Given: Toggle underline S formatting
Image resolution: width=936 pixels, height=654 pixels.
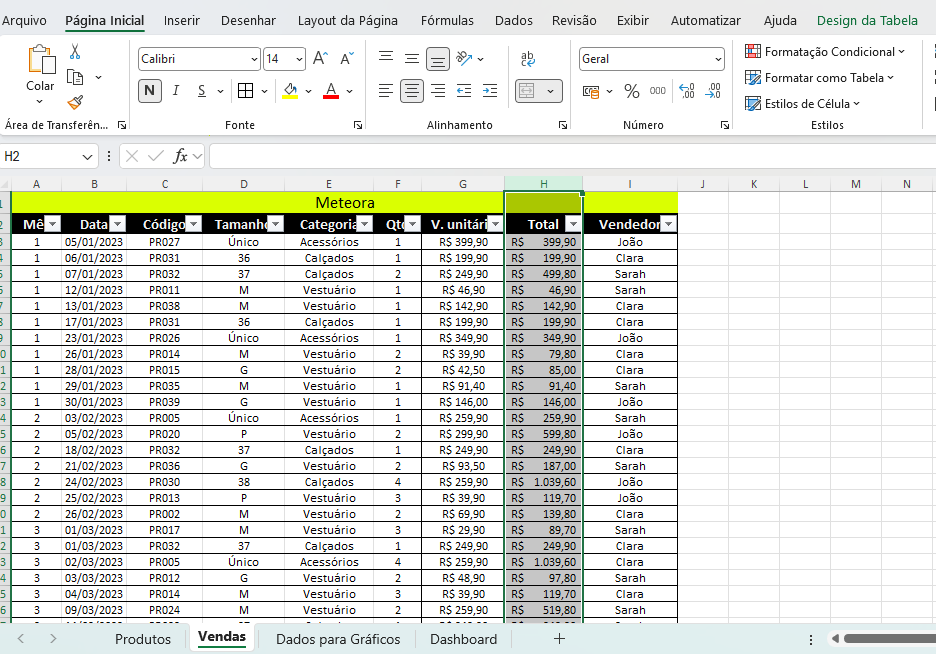Looking at the screenshot, I should pos(202,91).
